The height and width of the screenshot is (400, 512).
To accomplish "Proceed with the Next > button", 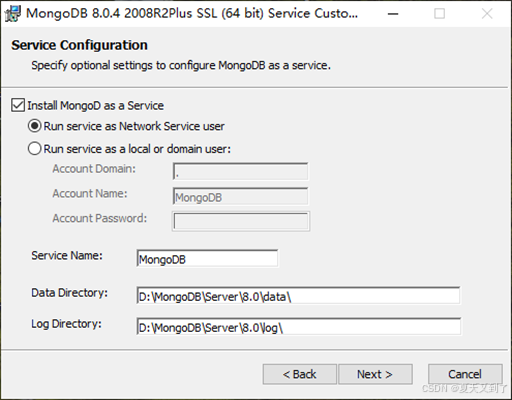I will 375,374.
